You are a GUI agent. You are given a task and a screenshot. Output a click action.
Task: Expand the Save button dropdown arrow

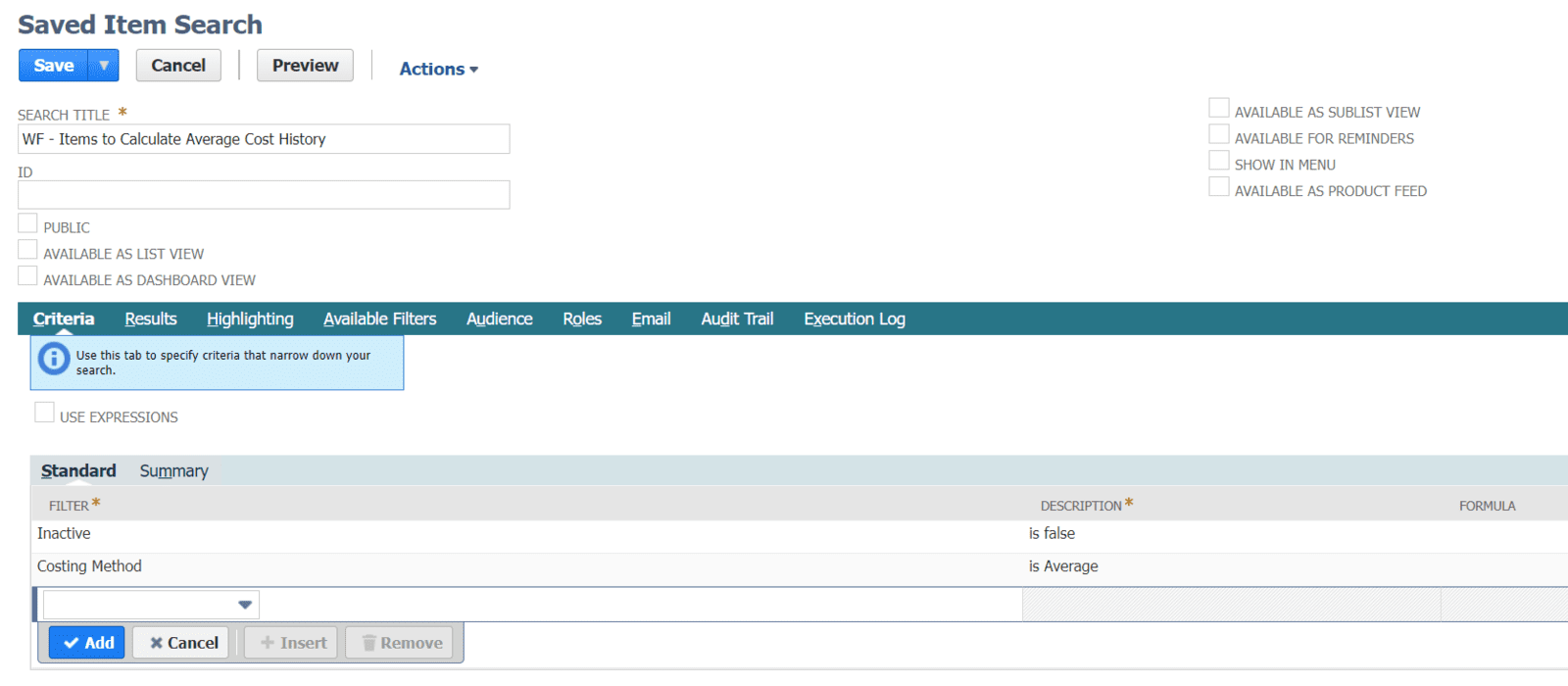click(104, 66)
